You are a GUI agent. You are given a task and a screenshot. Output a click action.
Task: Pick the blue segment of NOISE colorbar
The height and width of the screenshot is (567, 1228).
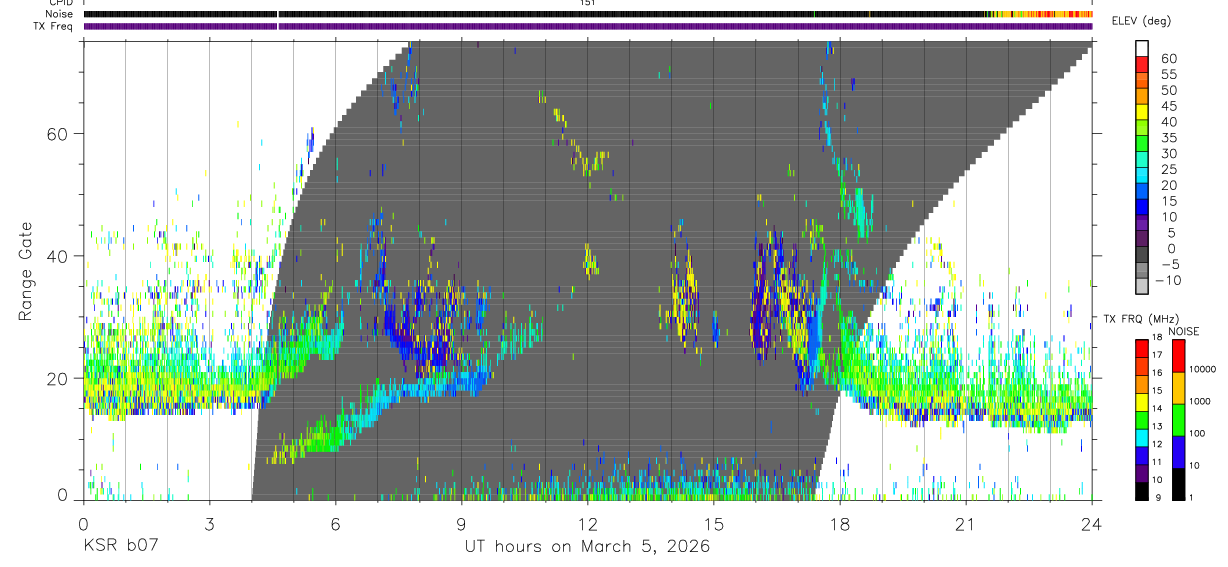coord(1178,452)
